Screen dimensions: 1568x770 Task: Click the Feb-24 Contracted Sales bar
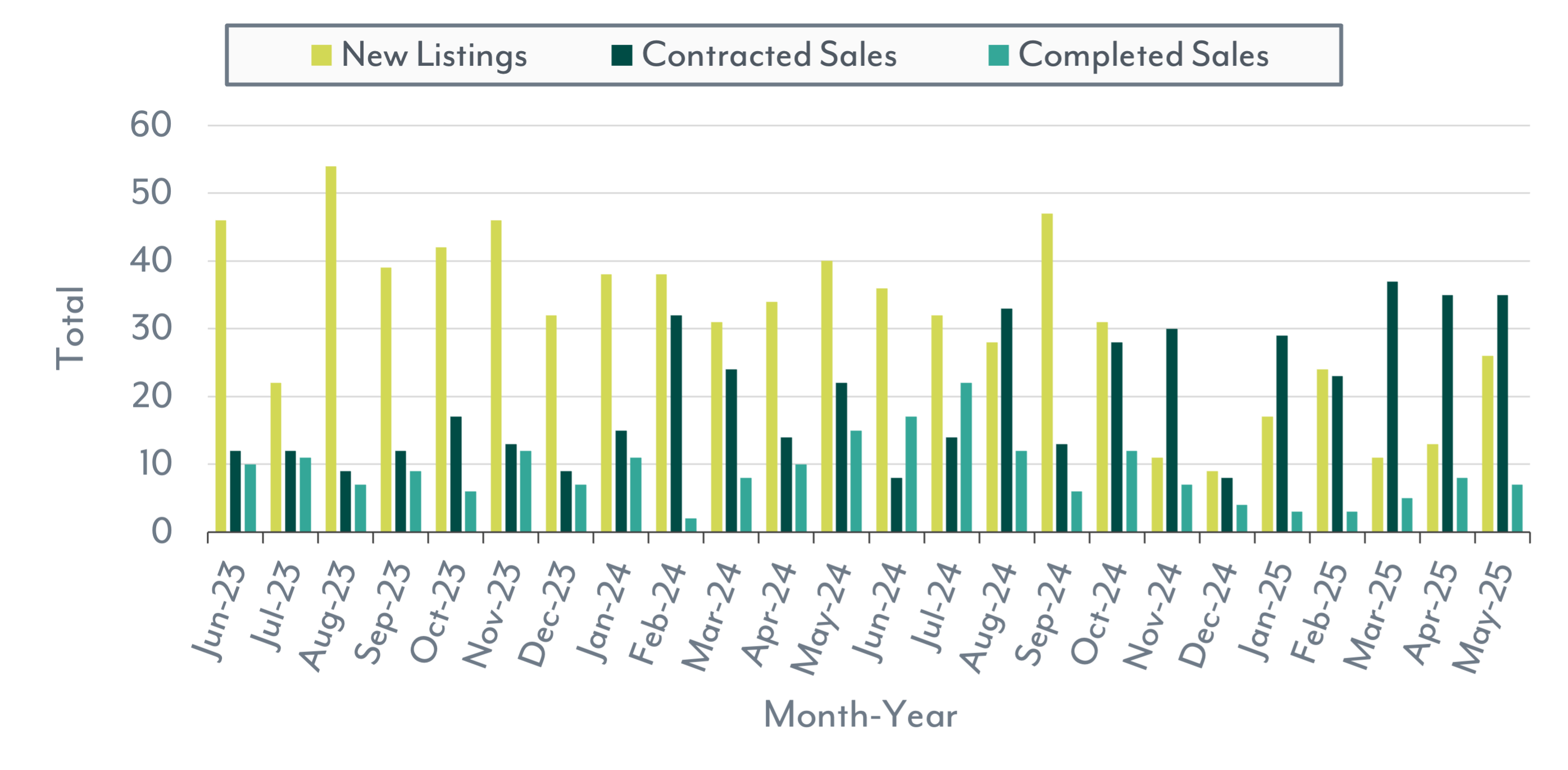[676, 423]
